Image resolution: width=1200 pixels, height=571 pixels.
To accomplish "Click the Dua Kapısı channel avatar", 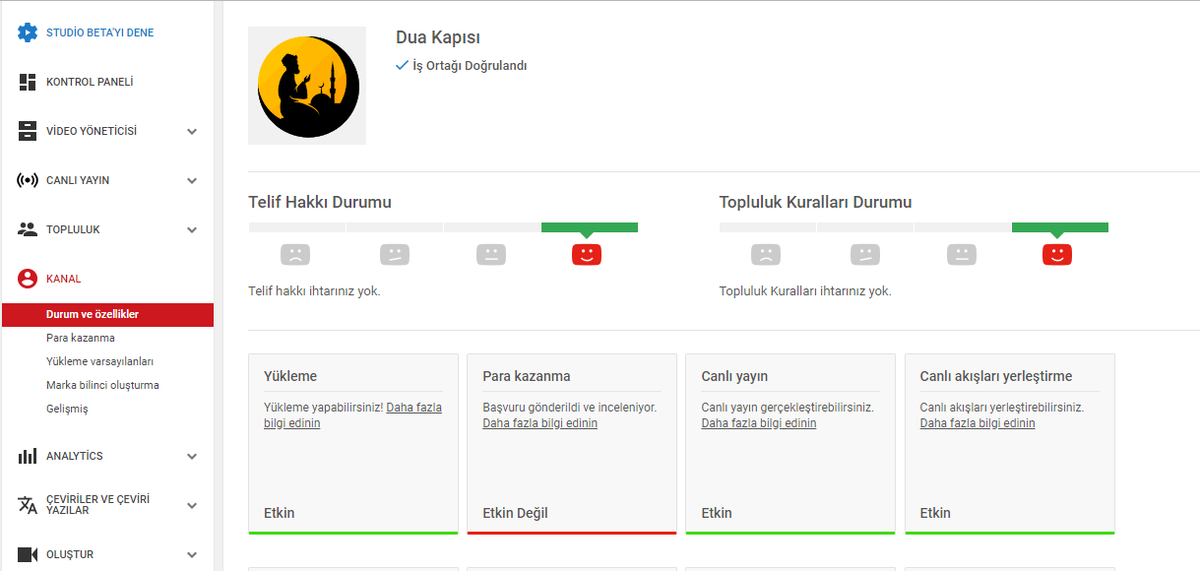I will tap(307, 86).
